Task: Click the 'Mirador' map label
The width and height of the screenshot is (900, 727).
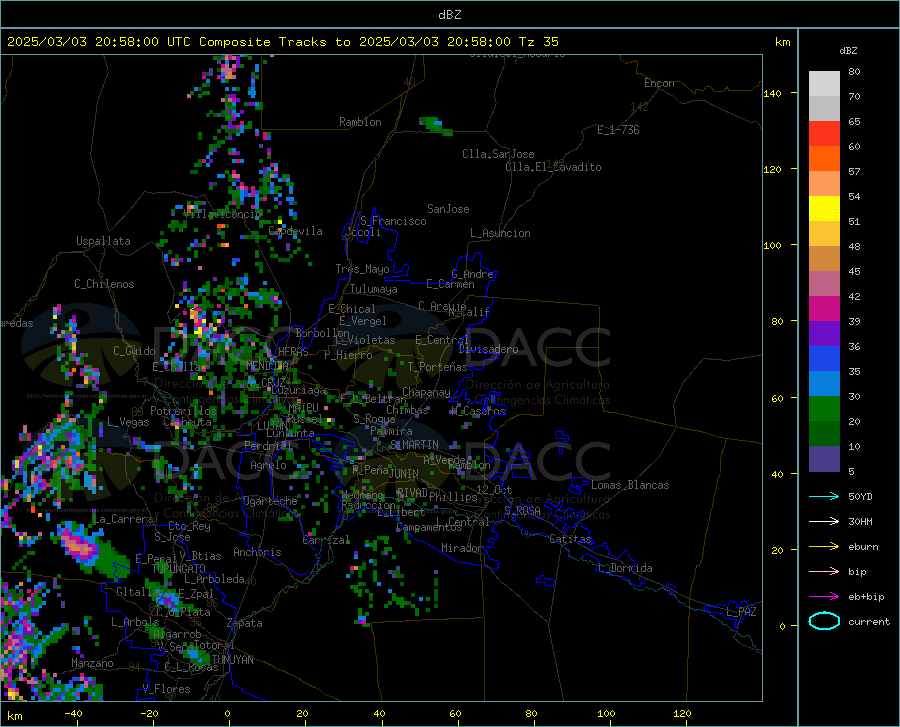Action: (462, 548)
